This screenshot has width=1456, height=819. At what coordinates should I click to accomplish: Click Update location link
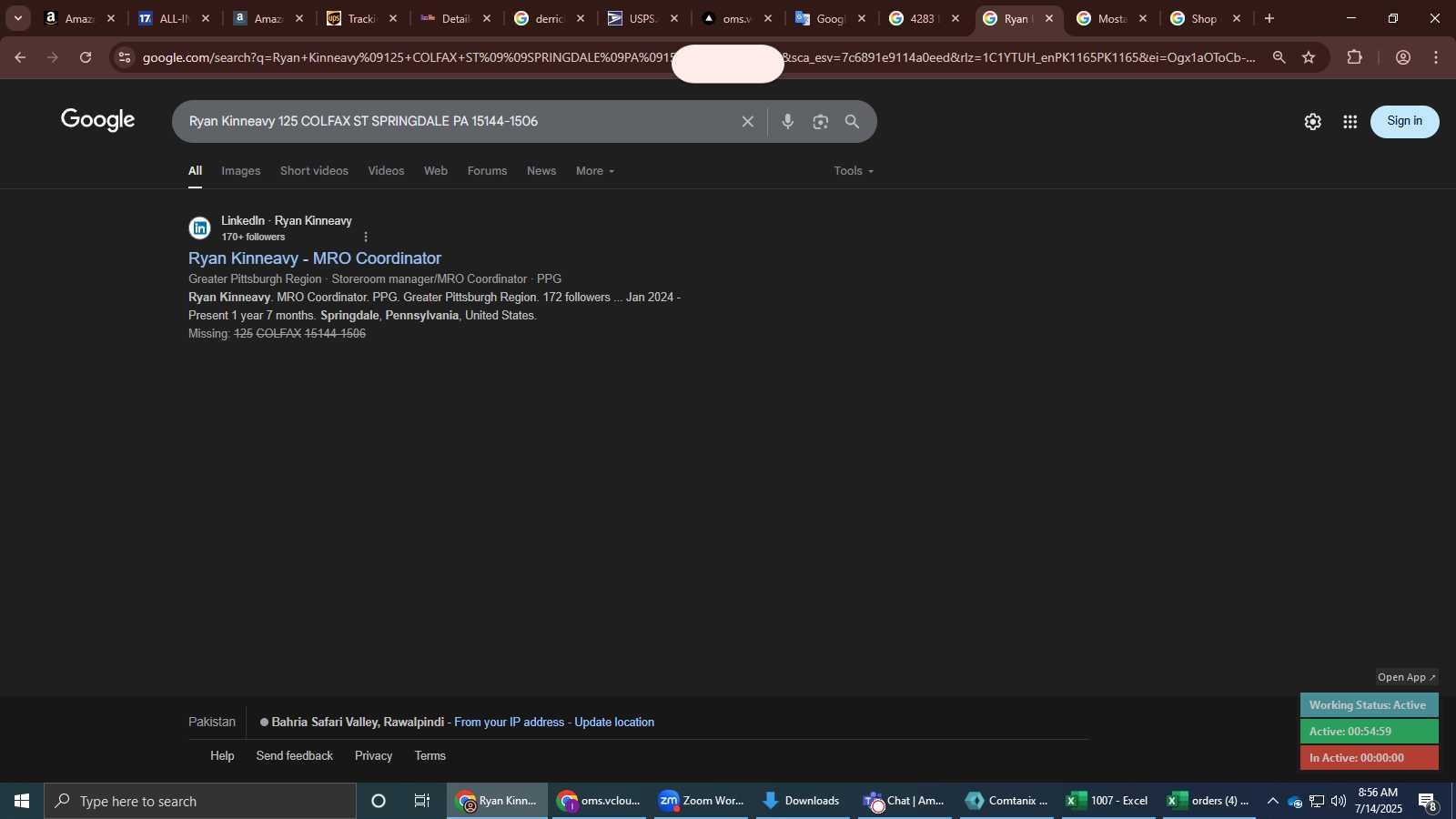[614, 723]
